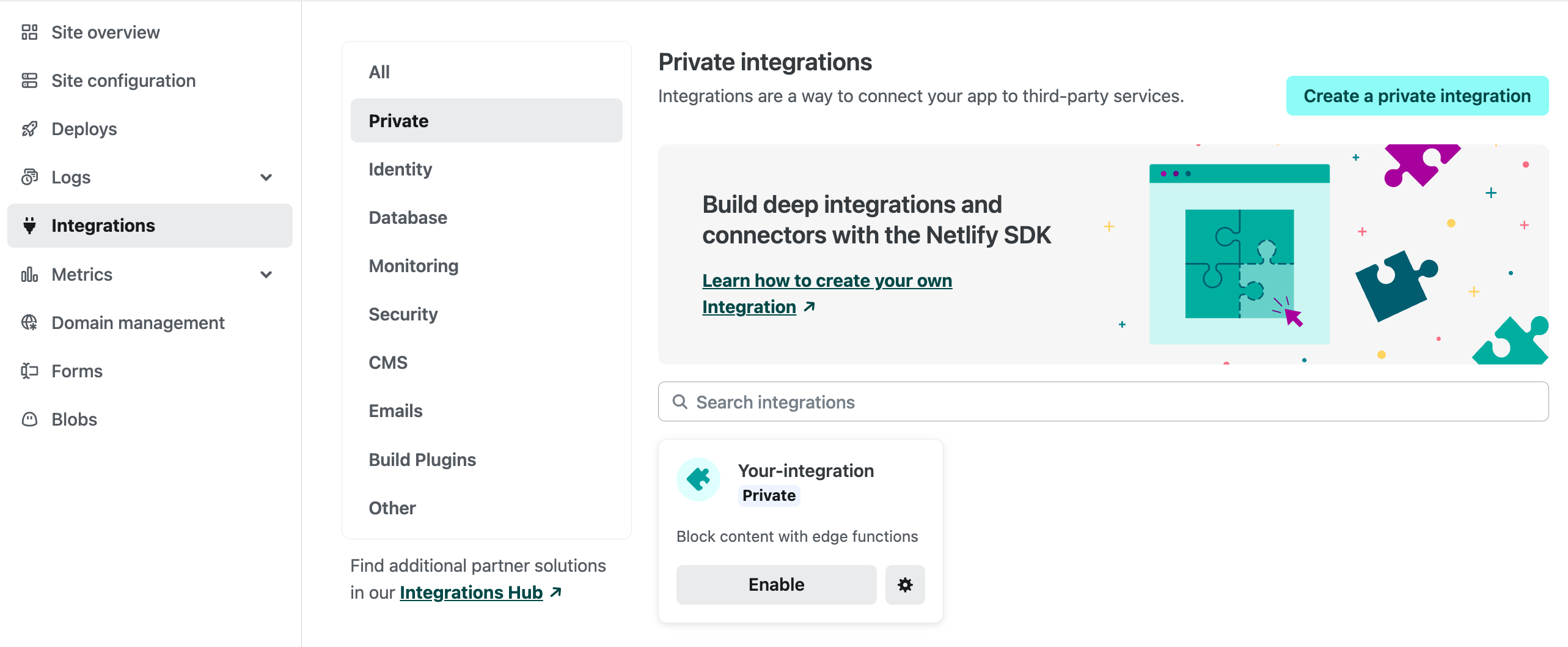Viewport: 1568px width, 647px height.
Task: Enable the Your-integration integration
Action: tap(776, 585)
